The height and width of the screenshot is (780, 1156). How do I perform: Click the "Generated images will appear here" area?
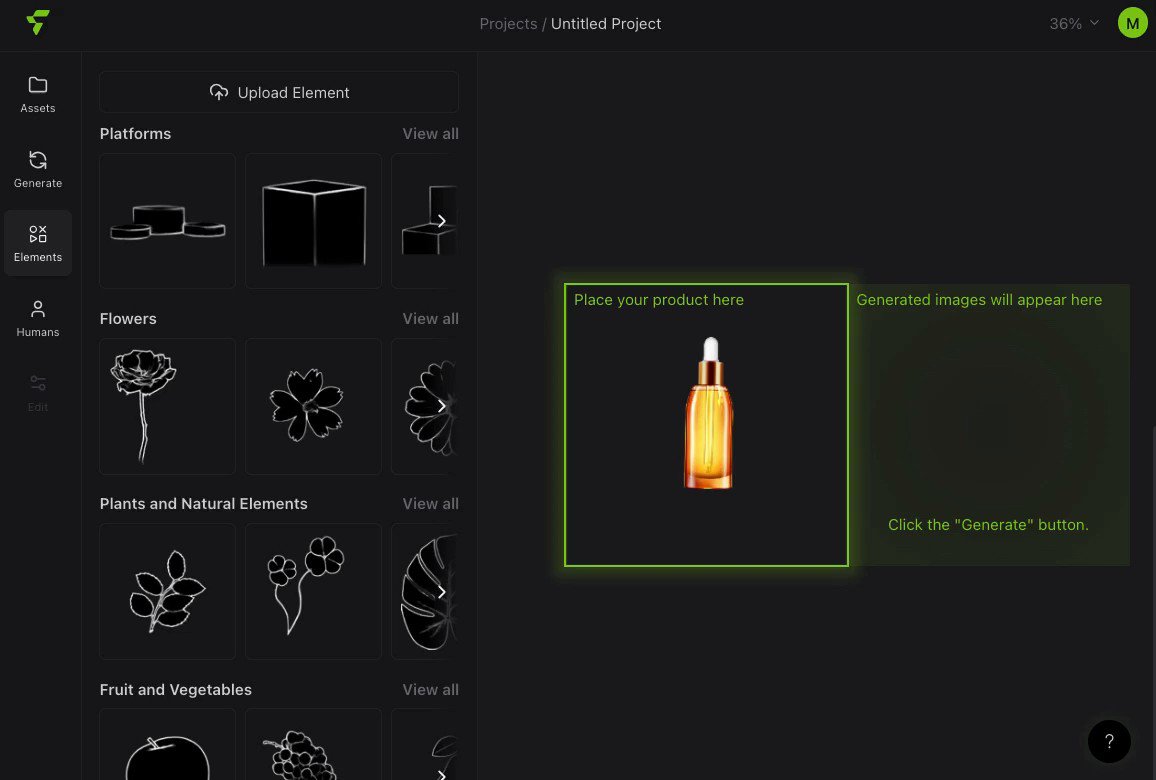click(989, 425)
